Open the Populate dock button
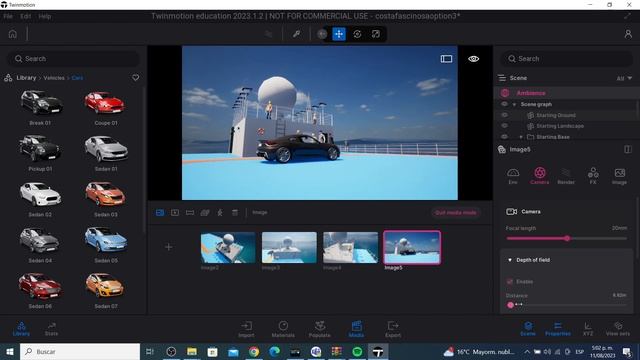Viewport: 640px width, 360px height. 320,329
